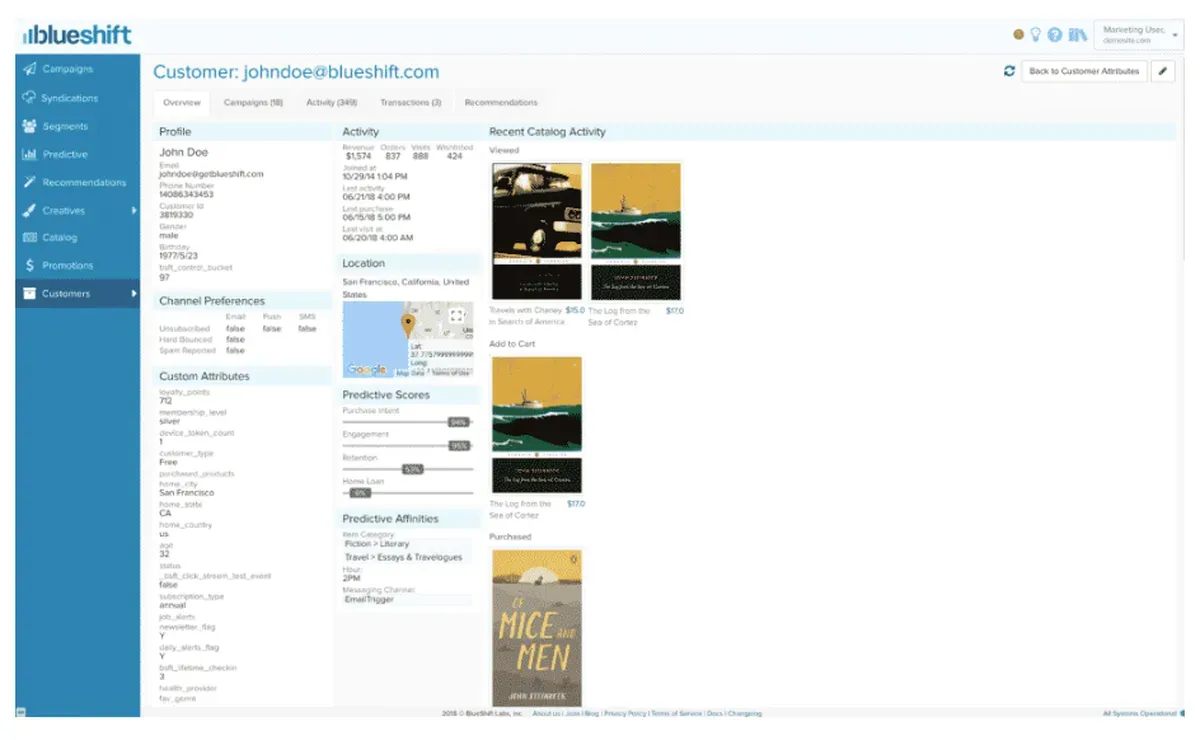
Task: Switch to the Campaigns (18) tab
Action: click(x=253, y=102)
